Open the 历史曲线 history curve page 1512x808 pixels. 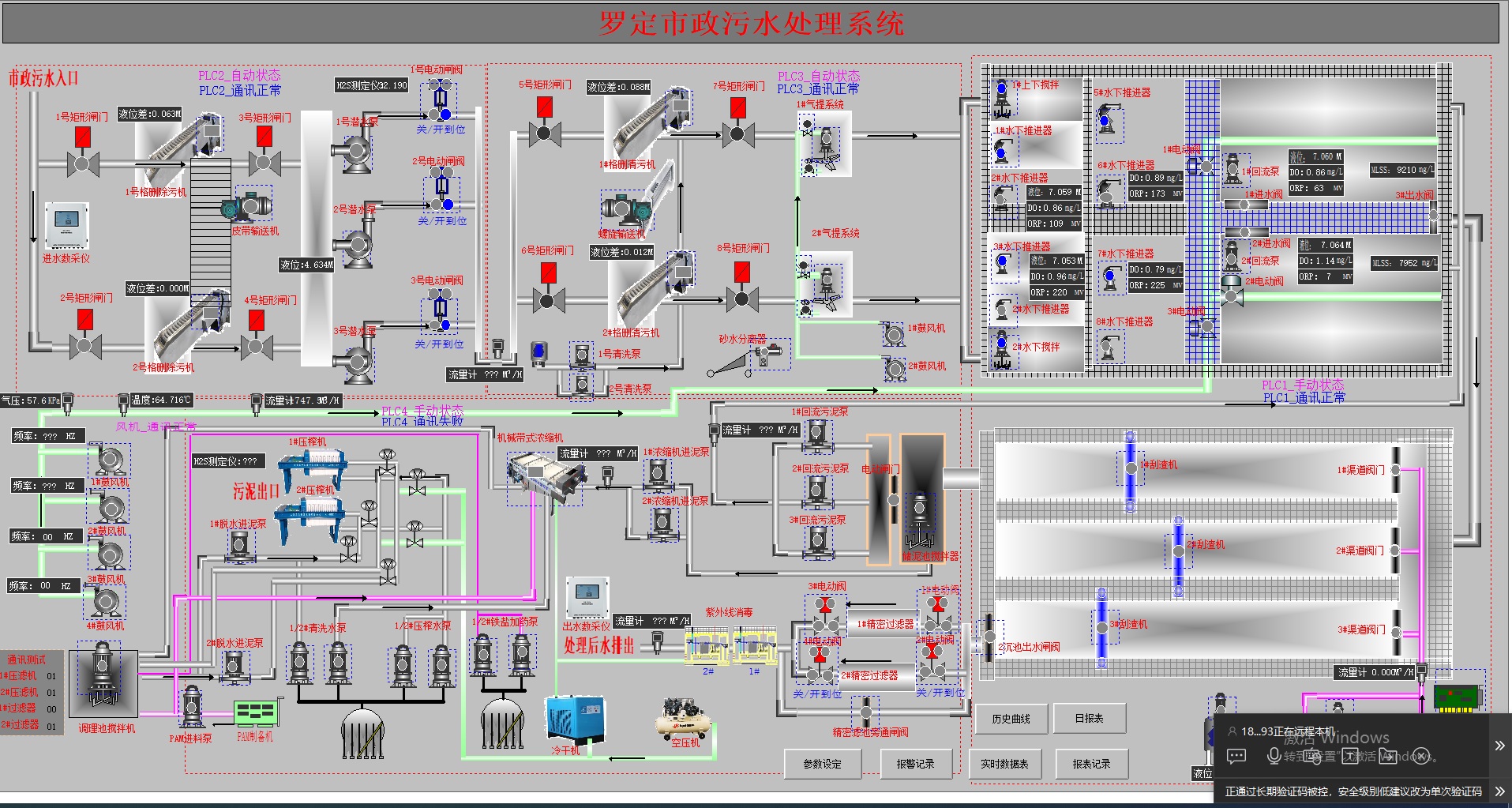click(x=1011, y=719)
